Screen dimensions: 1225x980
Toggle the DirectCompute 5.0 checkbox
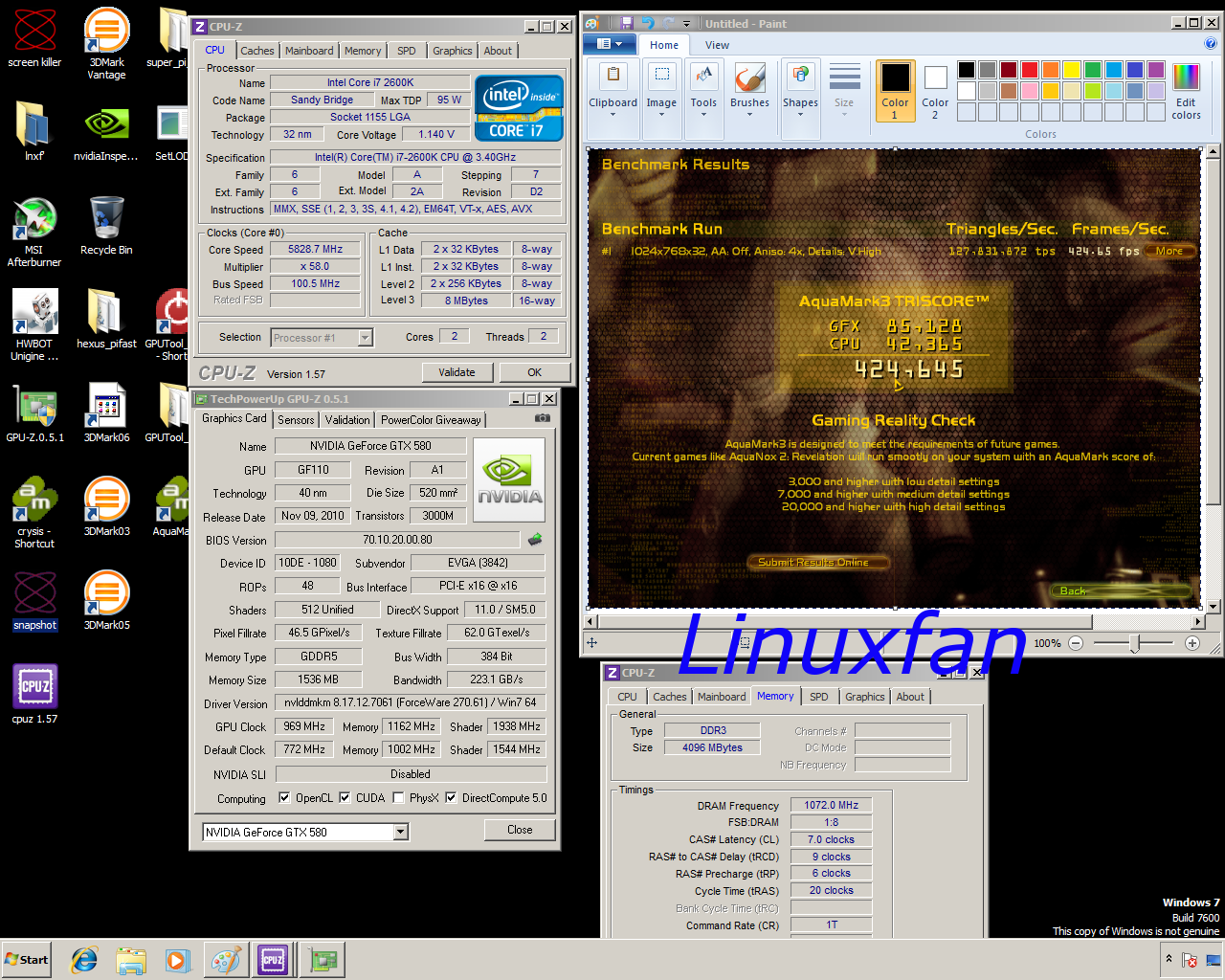(x=451, y=797)
